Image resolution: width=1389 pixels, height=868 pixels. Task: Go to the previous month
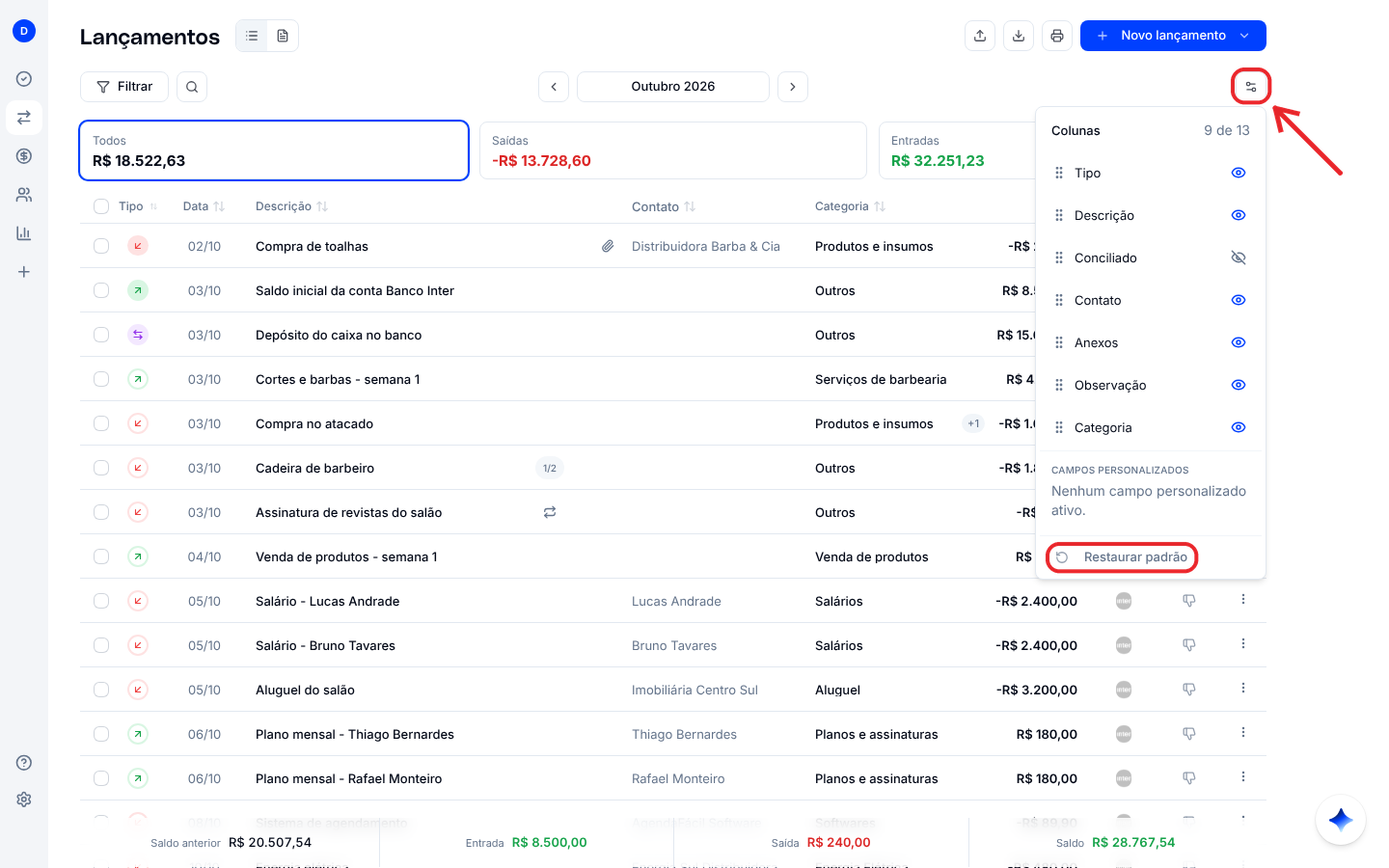[x=554, y=87]
